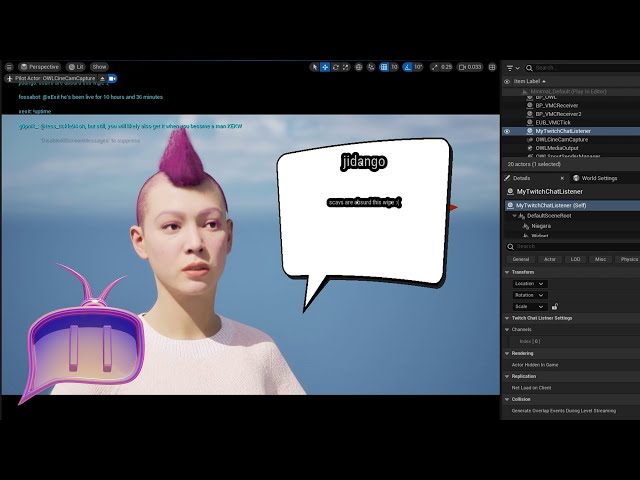
Task: Filter details by Misc
Action: pyautogui.click(x=600, y=260)
